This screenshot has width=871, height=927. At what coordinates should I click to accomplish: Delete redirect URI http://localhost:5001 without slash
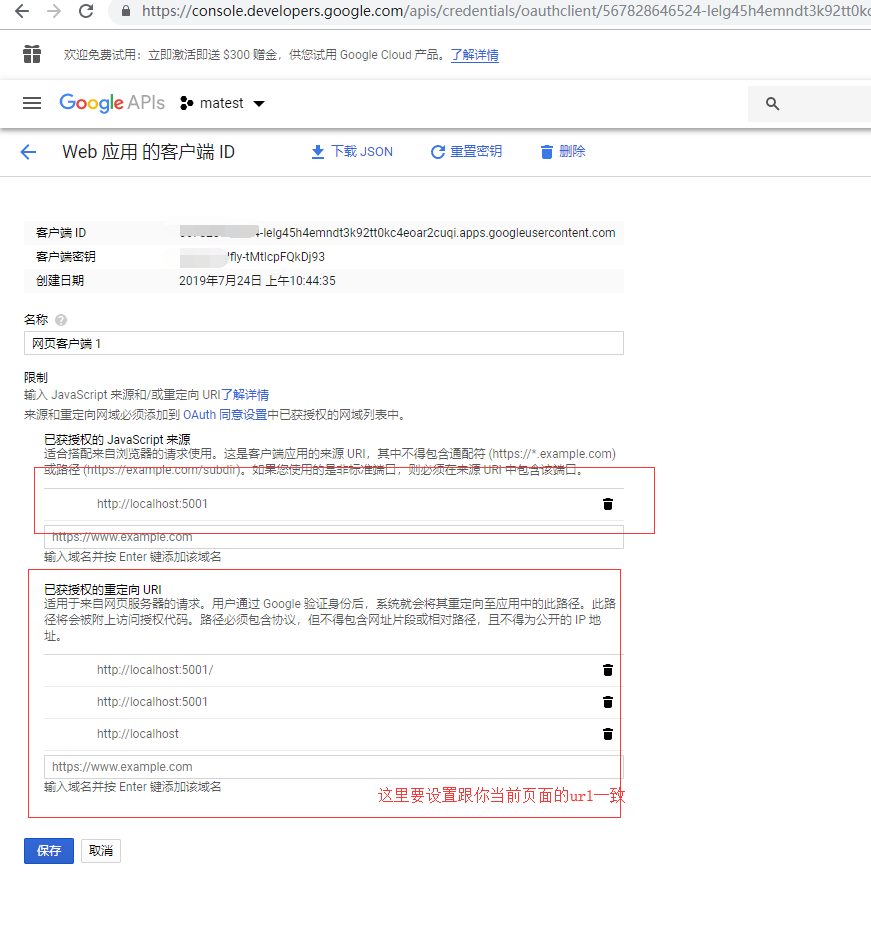(x=608, y=702)
